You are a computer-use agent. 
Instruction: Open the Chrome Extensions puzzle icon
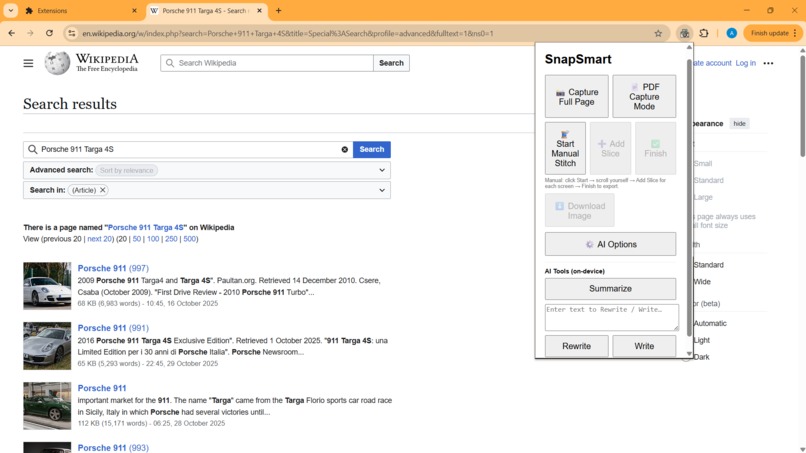pos(704,33)
